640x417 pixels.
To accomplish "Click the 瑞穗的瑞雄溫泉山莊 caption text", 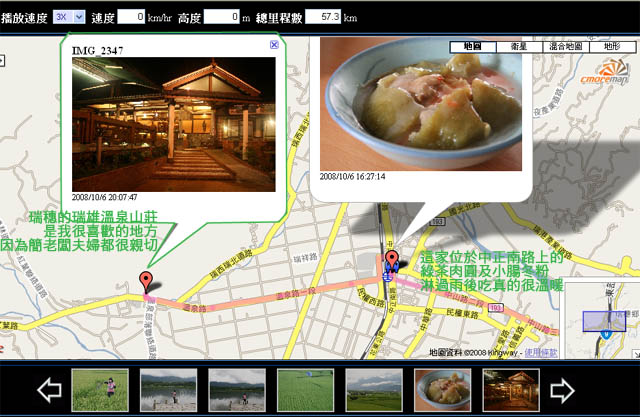I will [x=93, y=217].
